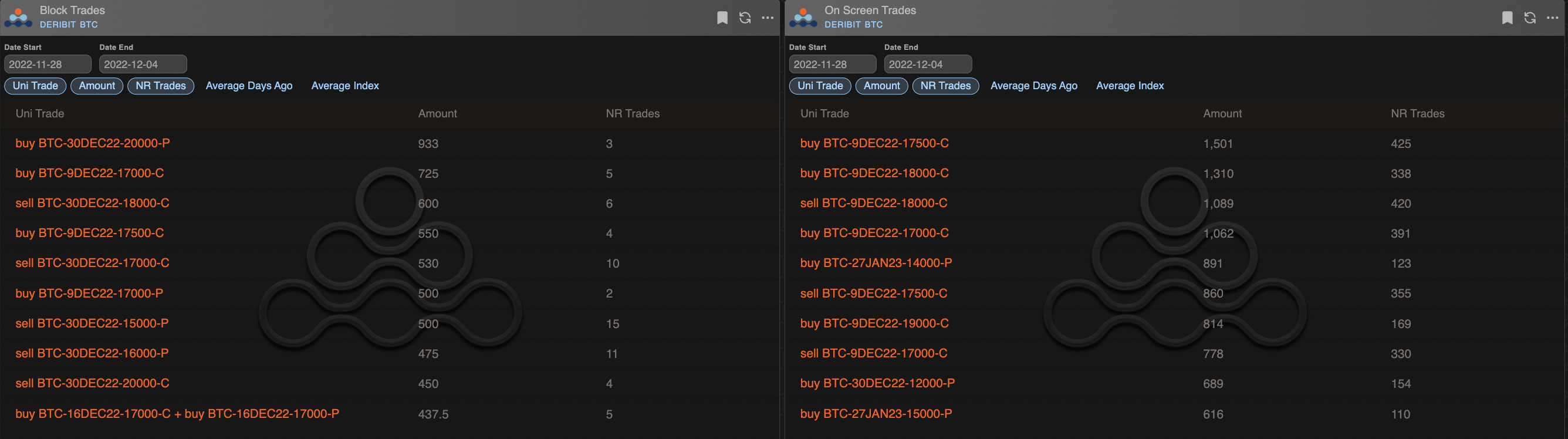This screenshot has height=439, width=1568.
Task: Click Date End field in Block Trades
Action: (x=143, y=64)
